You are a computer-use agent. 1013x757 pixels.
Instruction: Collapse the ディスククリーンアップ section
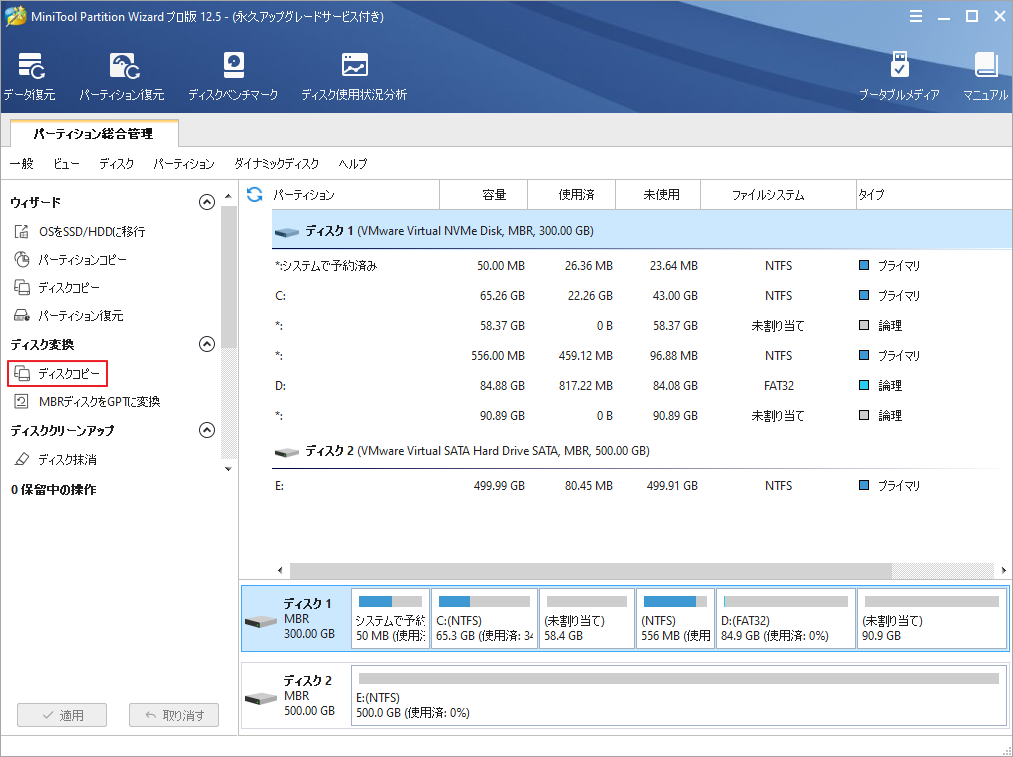[x=207, y=430]
